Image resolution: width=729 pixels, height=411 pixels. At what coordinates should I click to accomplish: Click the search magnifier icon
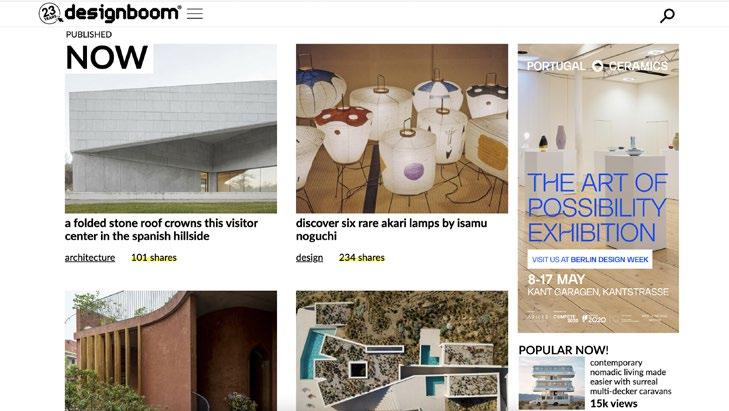667,15
